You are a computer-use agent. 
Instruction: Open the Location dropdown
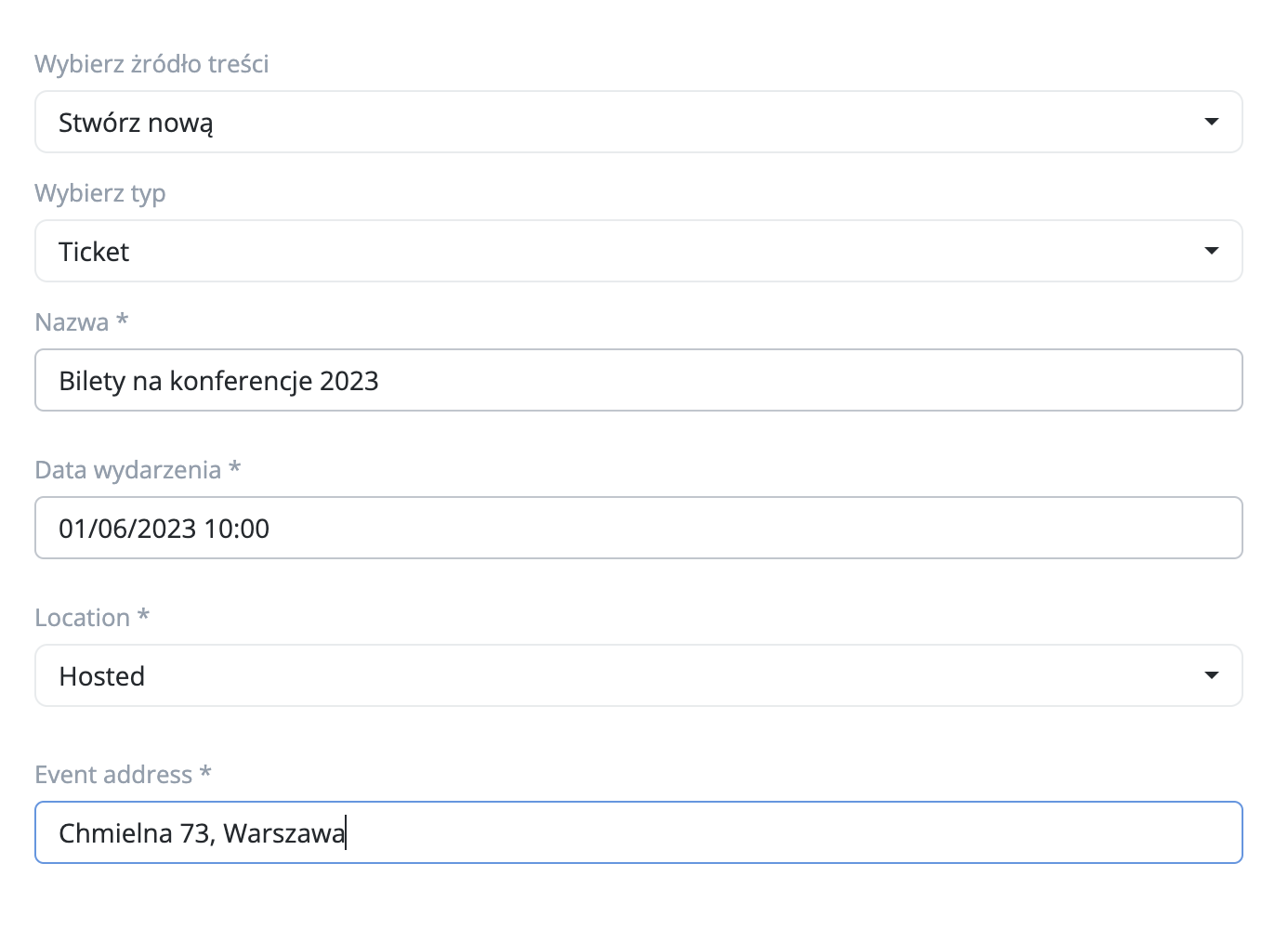(x=638, y=675)
